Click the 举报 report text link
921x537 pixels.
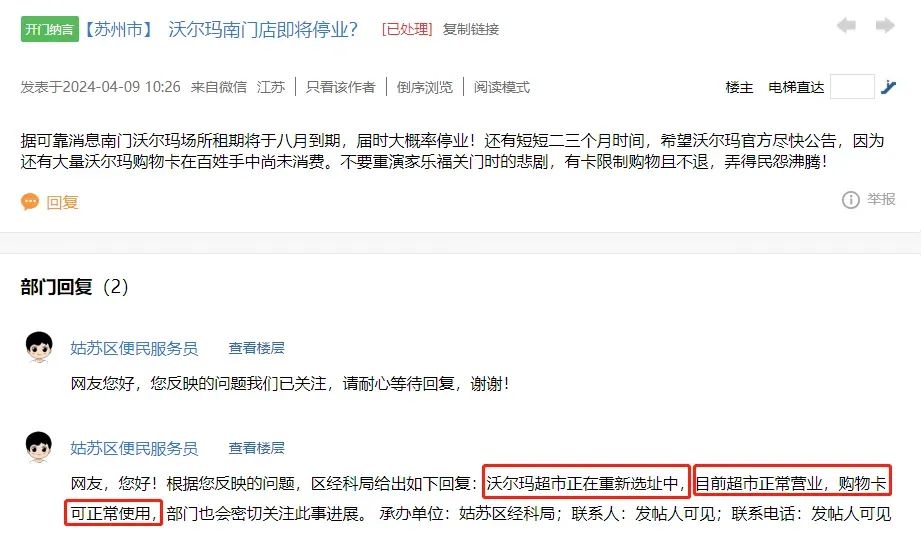click(881, 199)
